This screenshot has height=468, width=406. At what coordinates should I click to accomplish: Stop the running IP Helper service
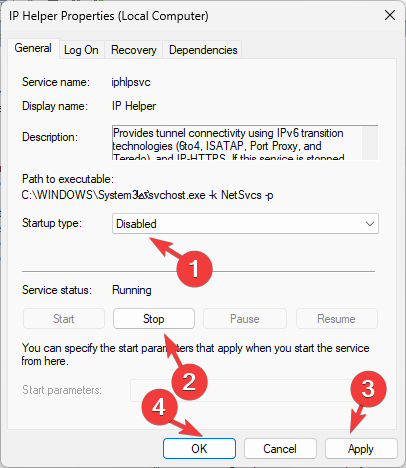pyautogui.click(x=154, y=319)
